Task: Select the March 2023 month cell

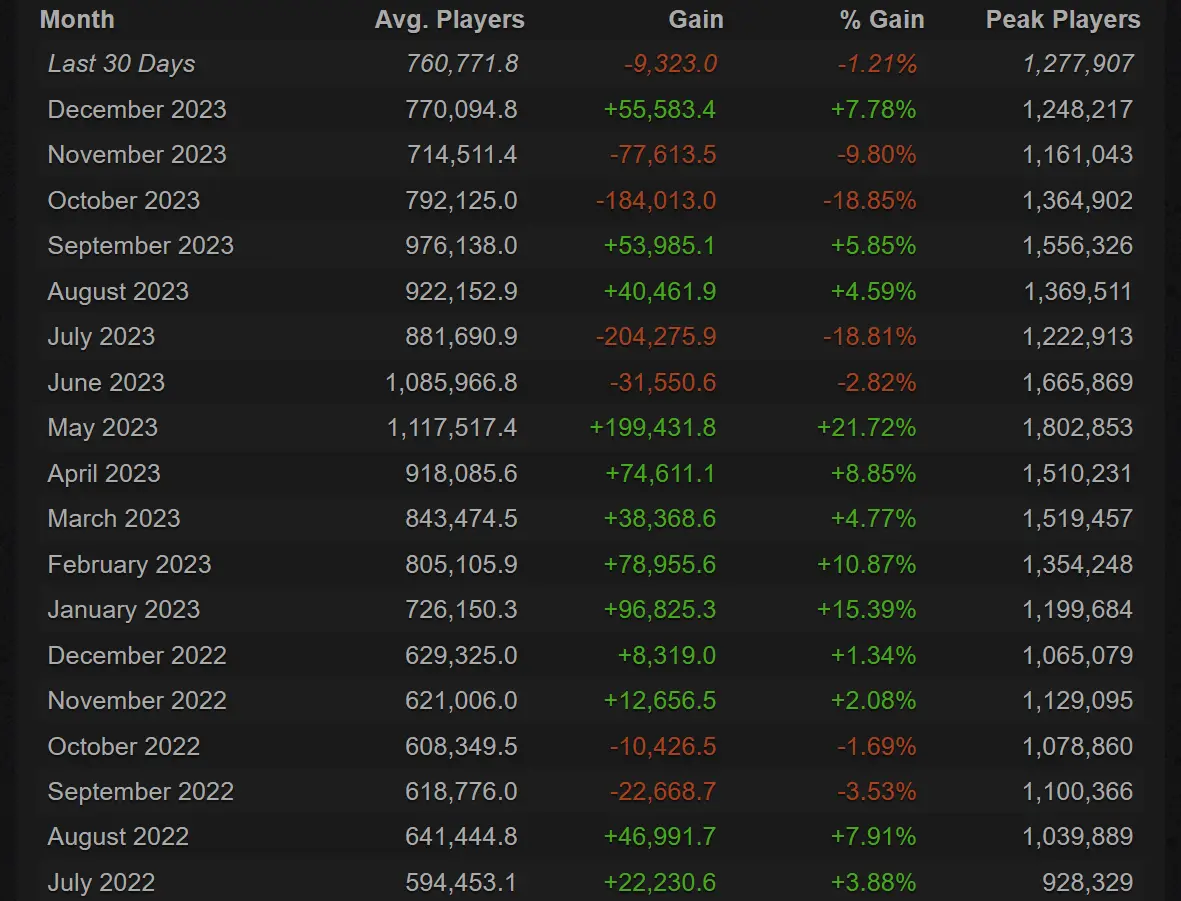Action: pyautogui.click(x=114, y=519)
